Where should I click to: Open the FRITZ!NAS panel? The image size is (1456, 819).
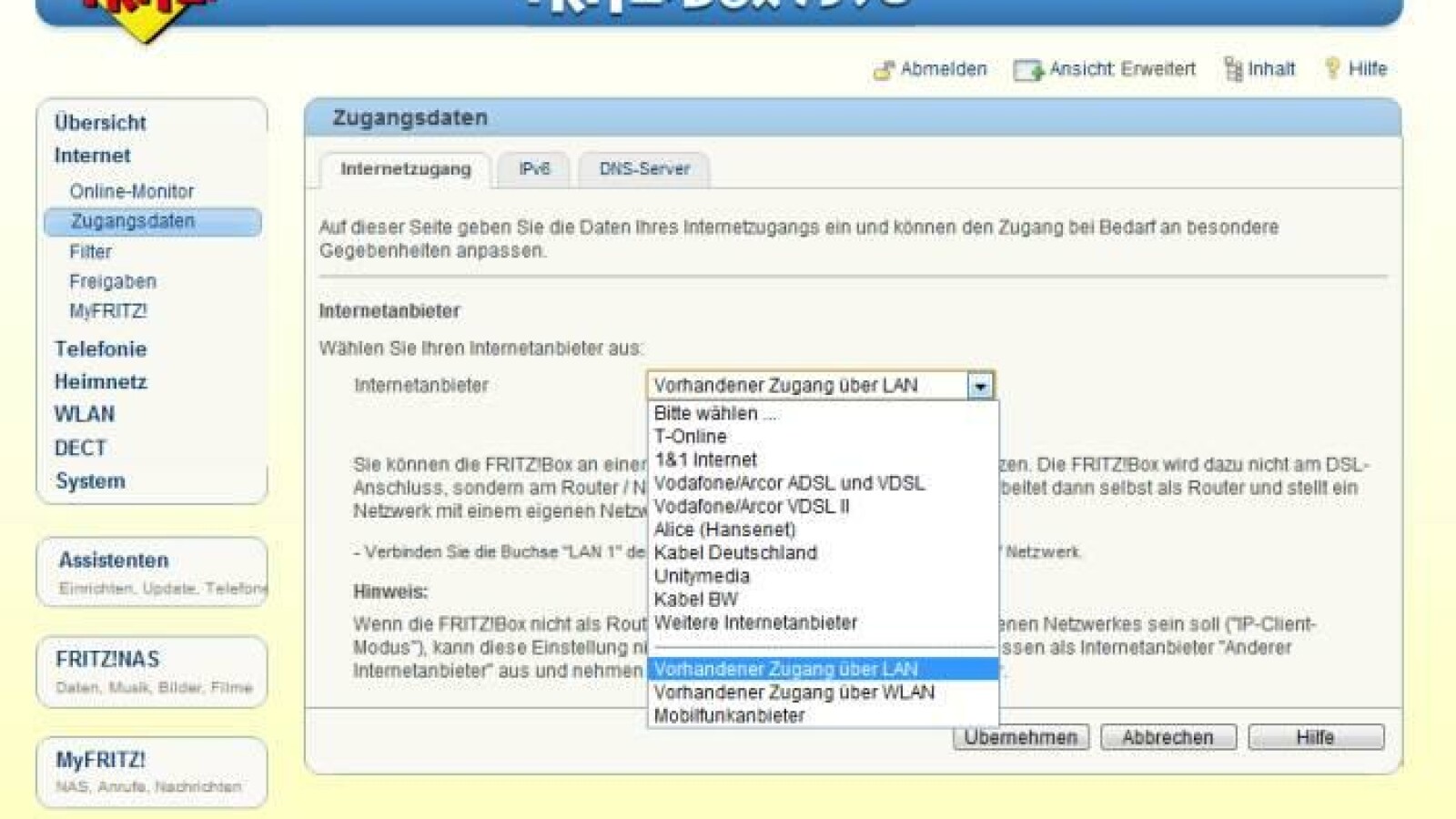152,672
